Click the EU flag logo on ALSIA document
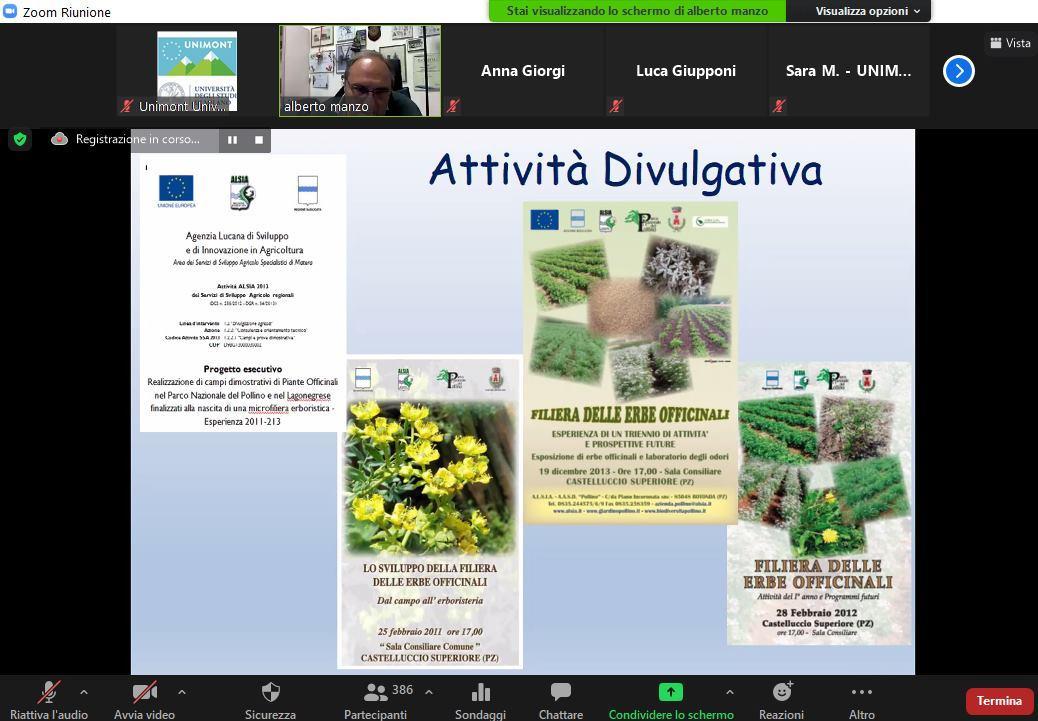The width and height of the screenshot is (1038, 721). pos(176,189)
